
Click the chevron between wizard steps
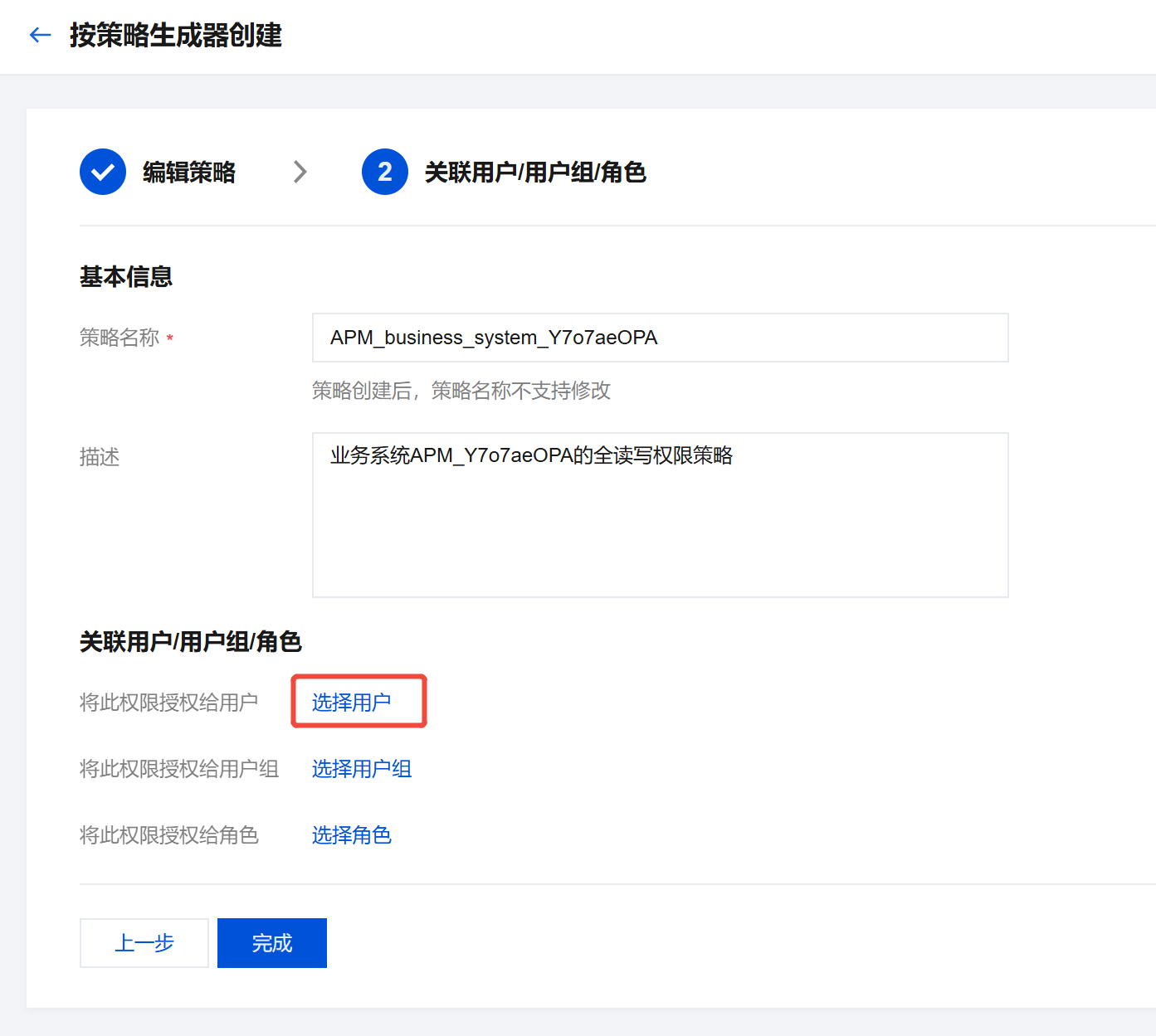[x=300, y=172]
